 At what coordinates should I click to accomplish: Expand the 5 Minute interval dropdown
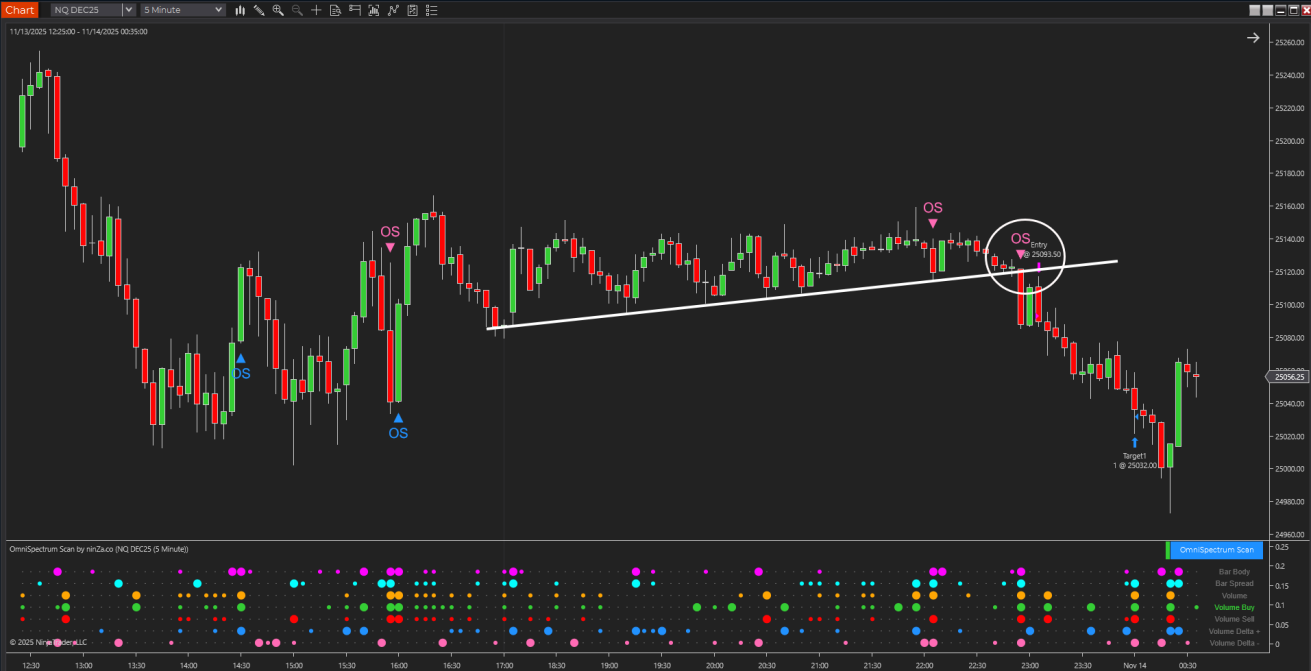tap(219, 10)
